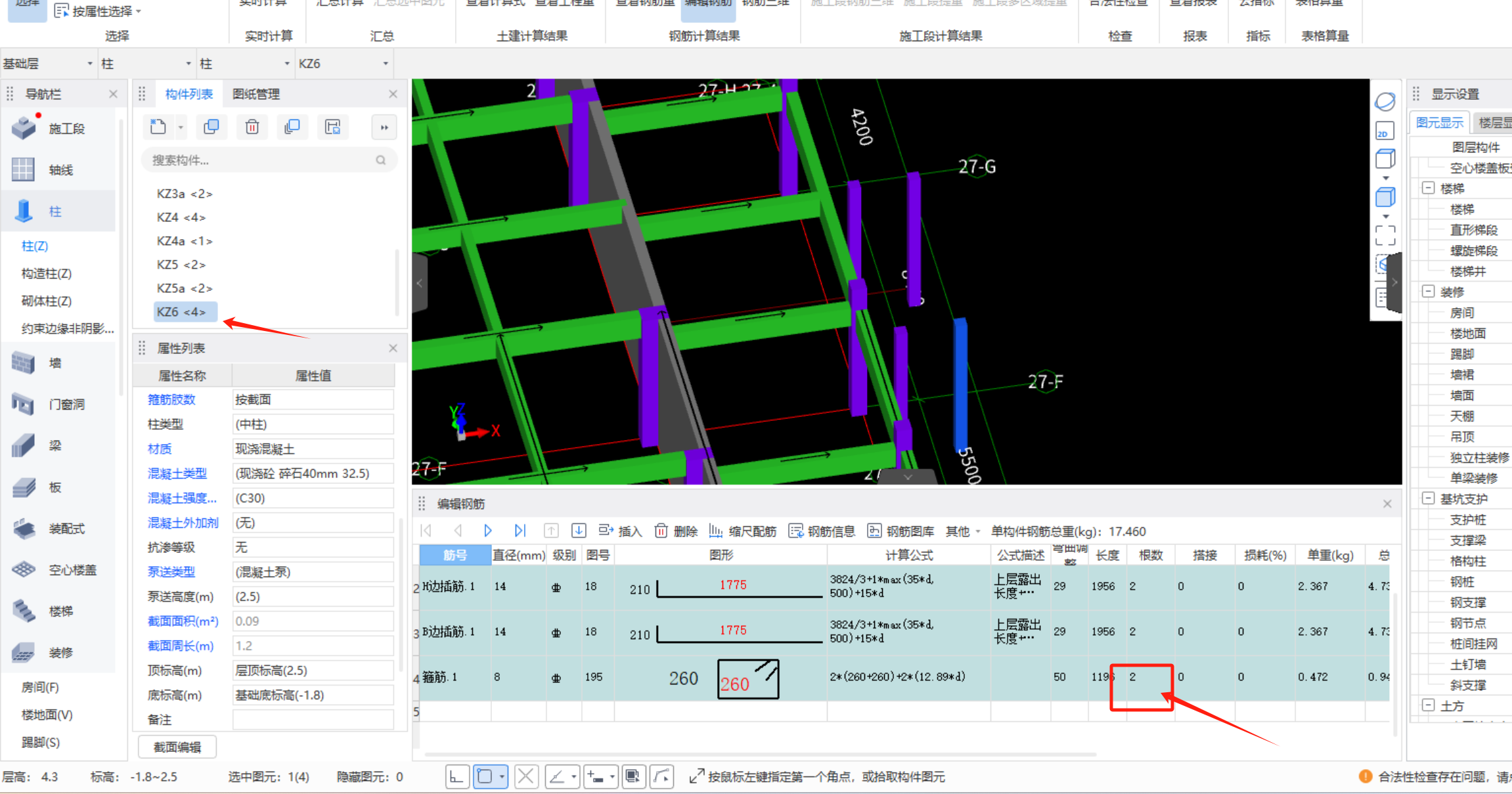Select 楼地面(V) in navigation list

click(47, 715)
